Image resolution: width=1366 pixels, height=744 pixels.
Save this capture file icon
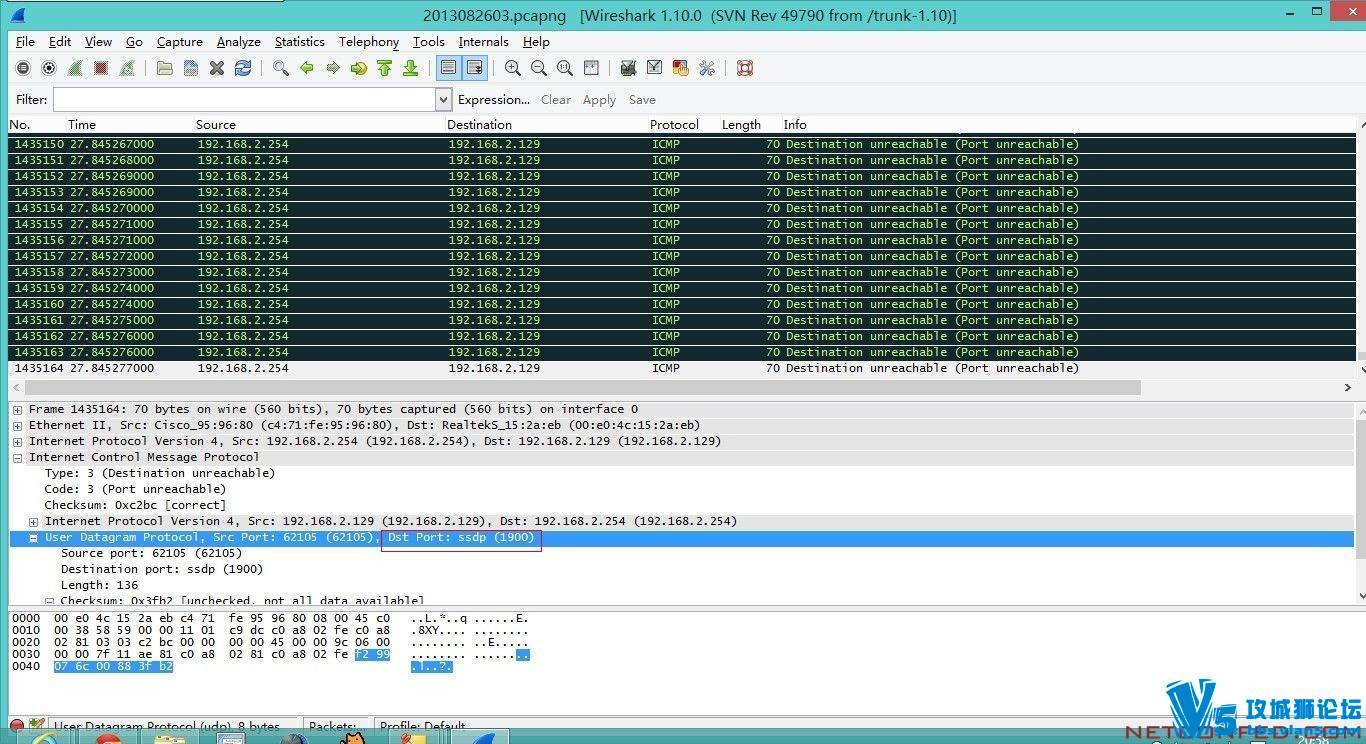tap(191, 68)
